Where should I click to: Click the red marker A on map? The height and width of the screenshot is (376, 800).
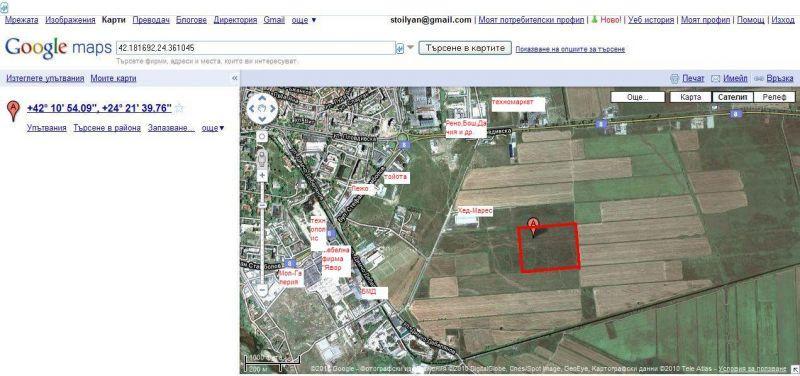[x=533, y=227]
